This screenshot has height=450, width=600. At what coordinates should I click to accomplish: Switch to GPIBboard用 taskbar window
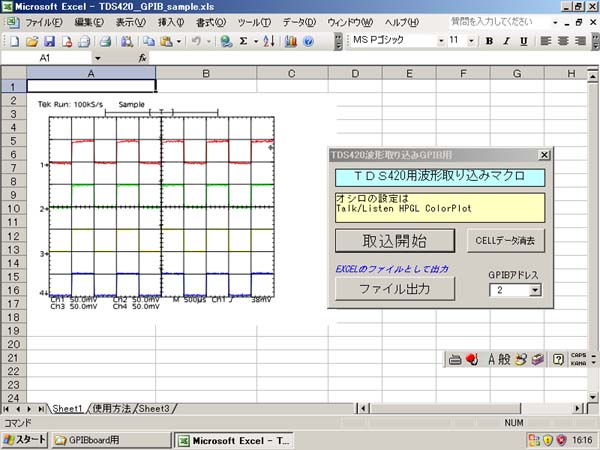pyautogui.click(x=111, y=440)
